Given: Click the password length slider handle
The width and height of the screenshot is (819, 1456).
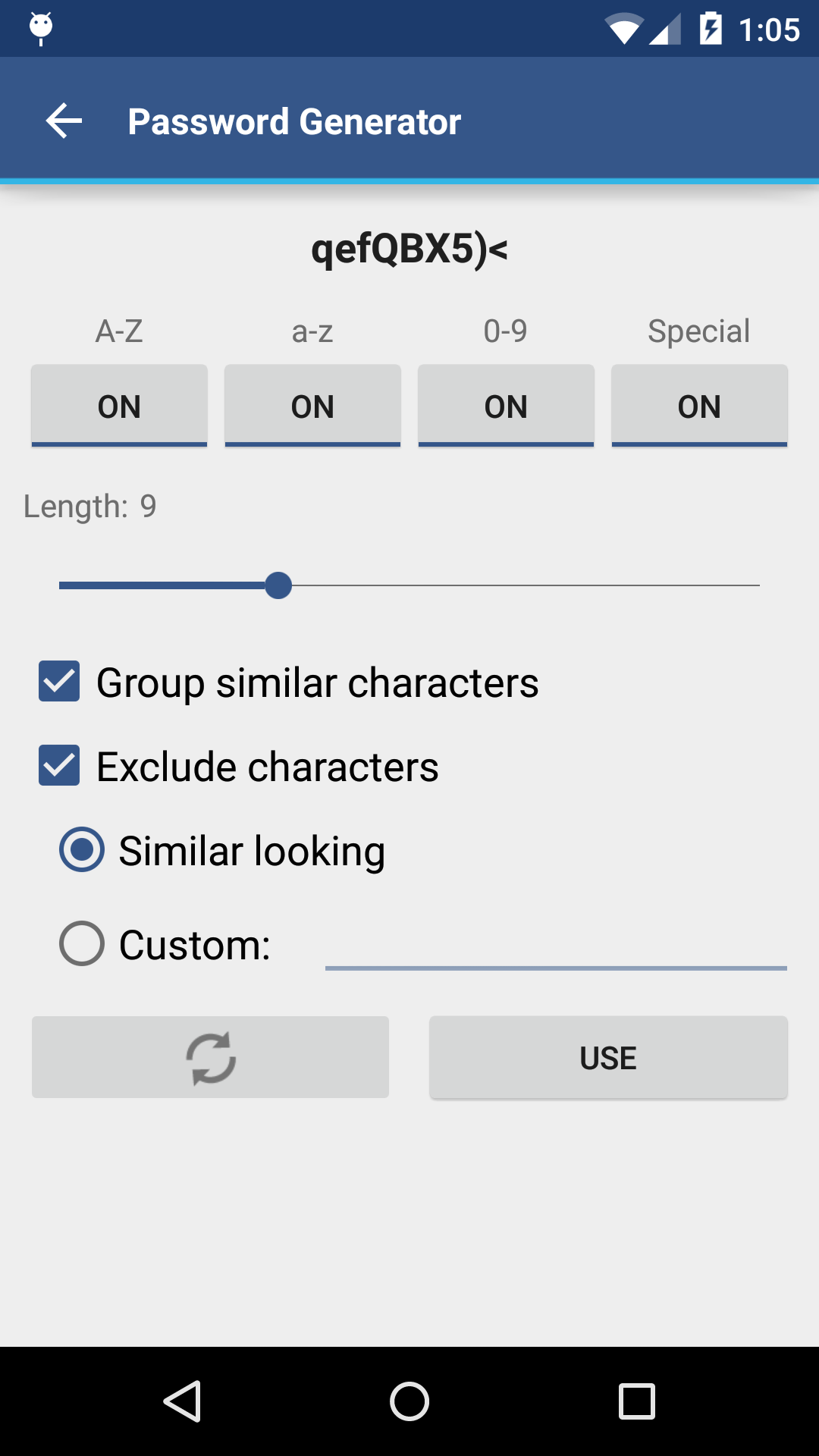Looking at the screenshot, I should pyautogui.click(x=278, y=585).
